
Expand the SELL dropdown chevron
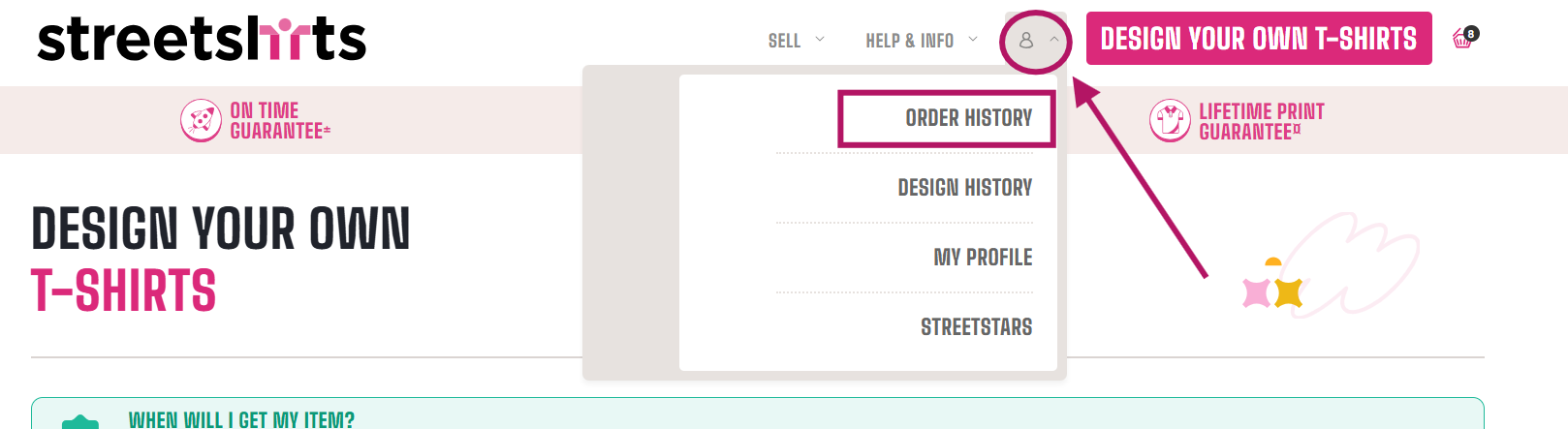[x=820, y=40]
